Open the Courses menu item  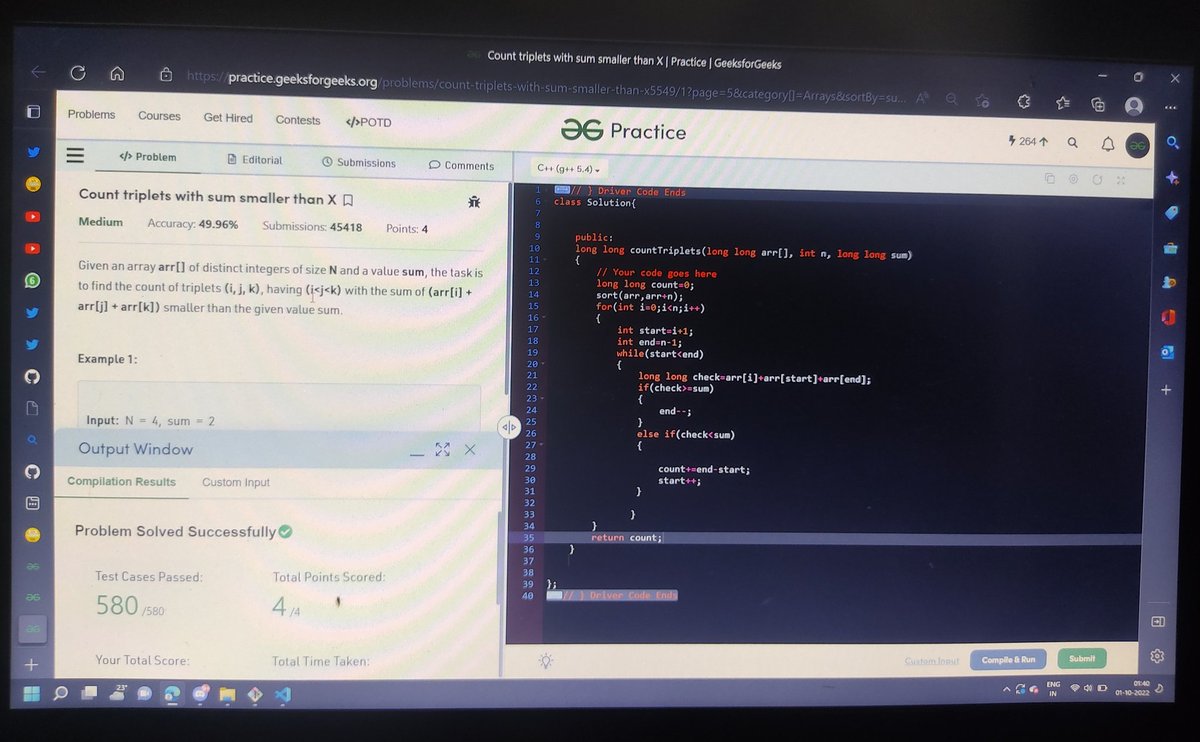point(159,116)
